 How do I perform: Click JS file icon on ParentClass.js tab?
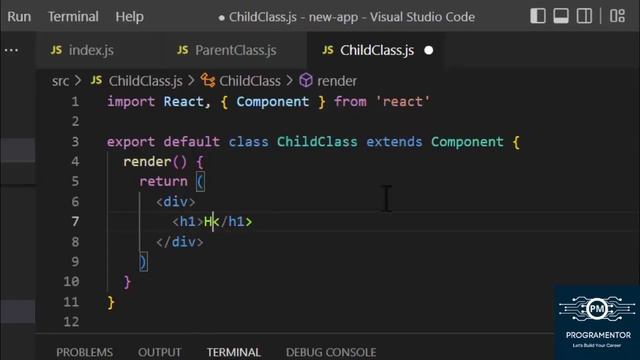(x=183, y=50)
